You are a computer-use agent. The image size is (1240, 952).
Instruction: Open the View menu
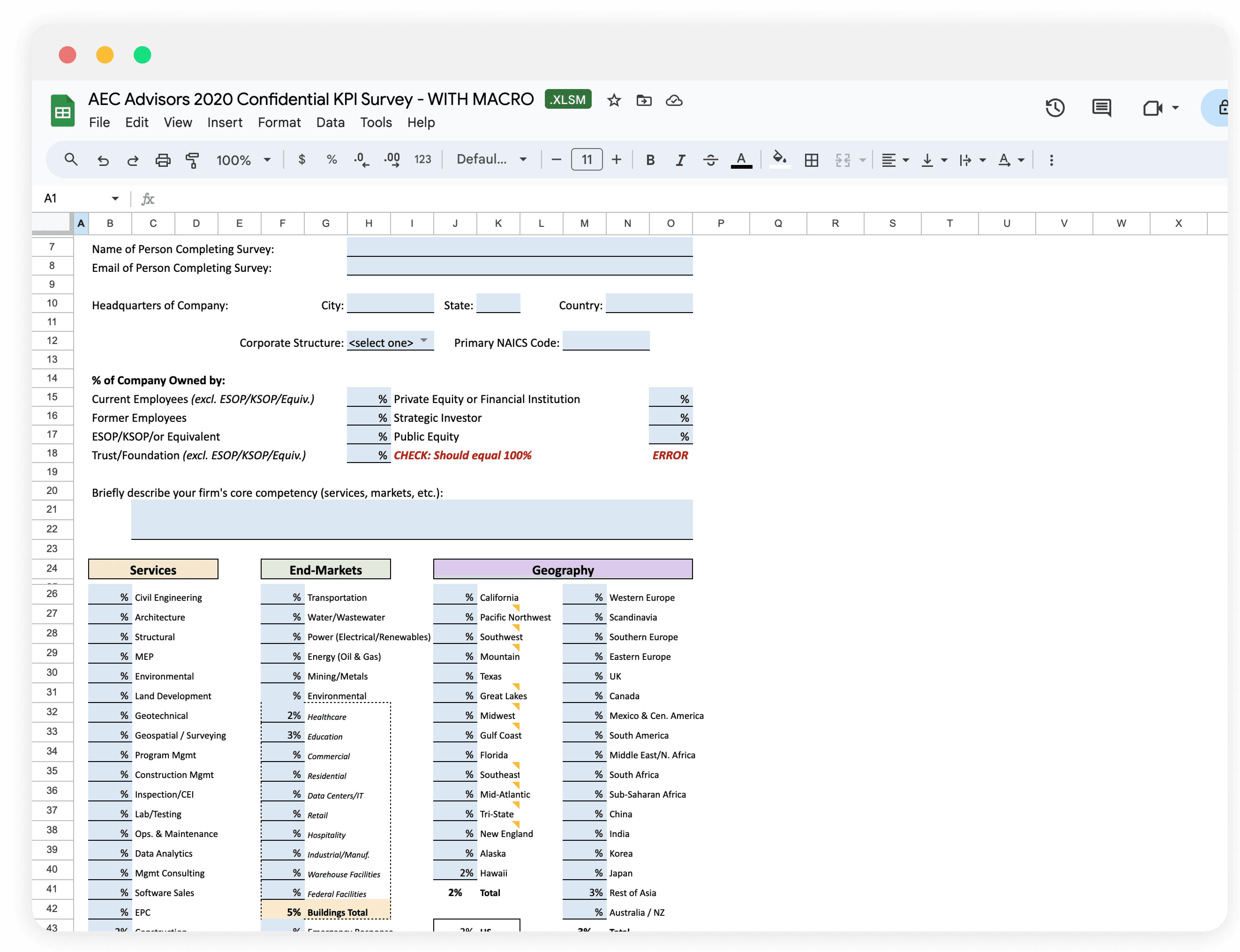(178, 122)
